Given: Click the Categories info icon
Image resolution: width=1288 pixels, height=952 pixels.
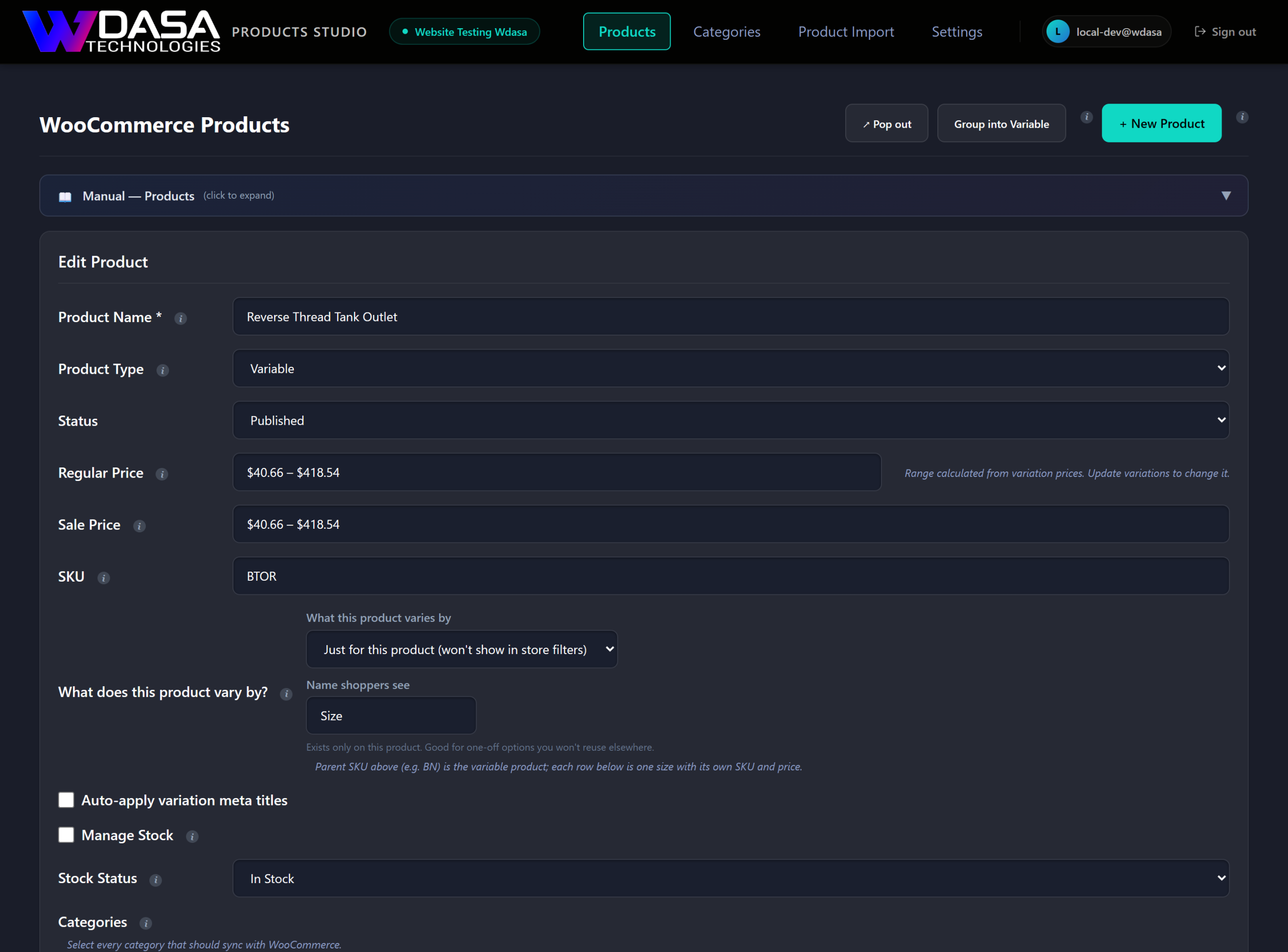Looking at the screenshot, I should pos(146,923).
